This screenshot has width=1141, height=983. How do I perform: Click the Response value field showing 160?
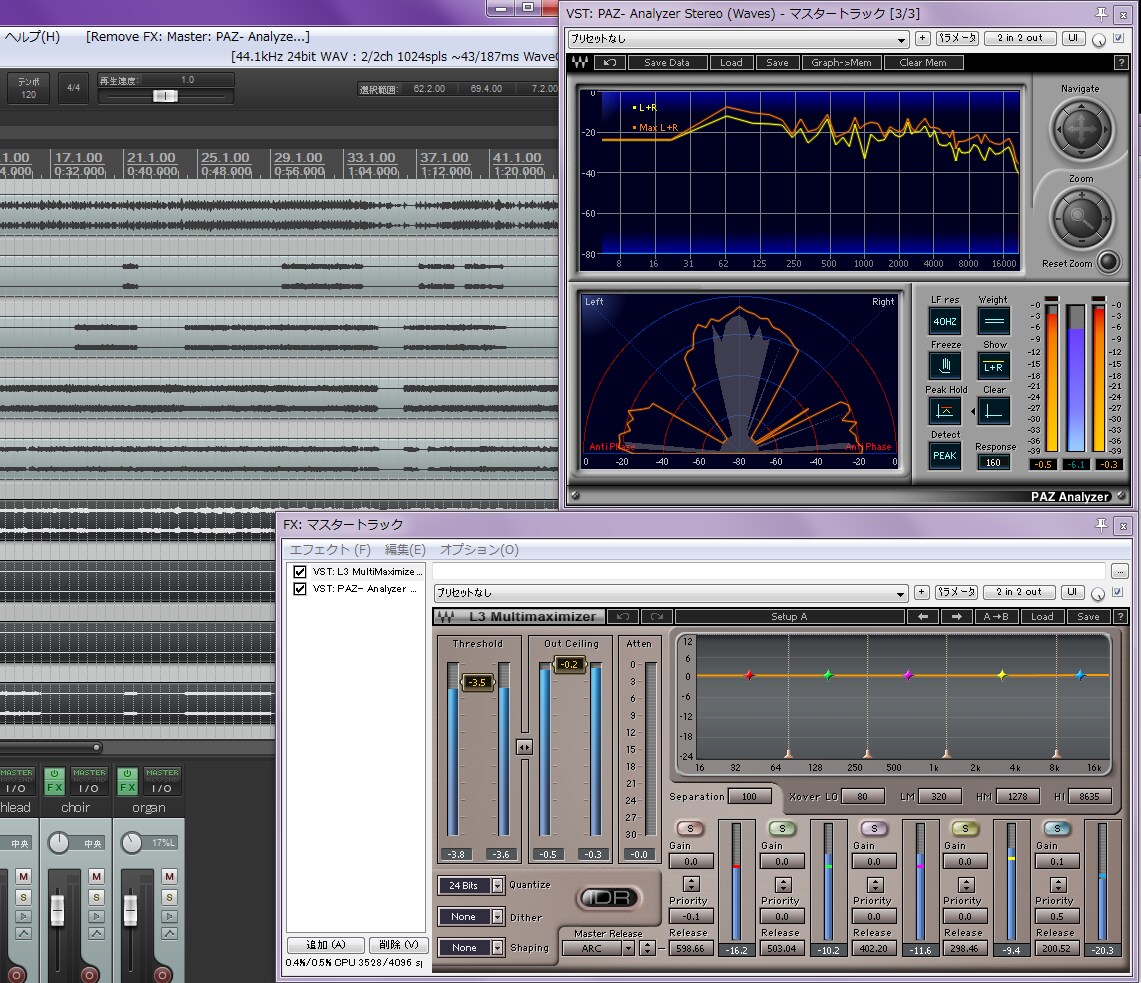[993, 462]
